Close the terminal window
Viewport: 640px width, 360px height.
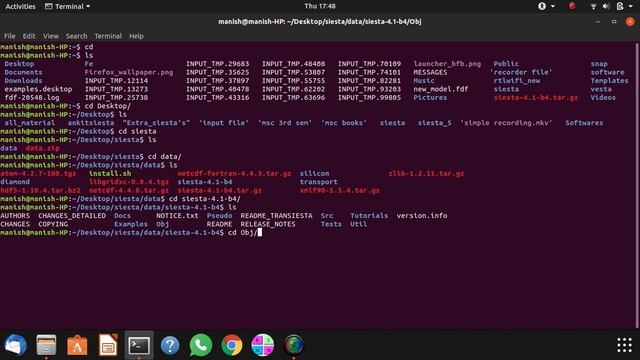(630, 22)
